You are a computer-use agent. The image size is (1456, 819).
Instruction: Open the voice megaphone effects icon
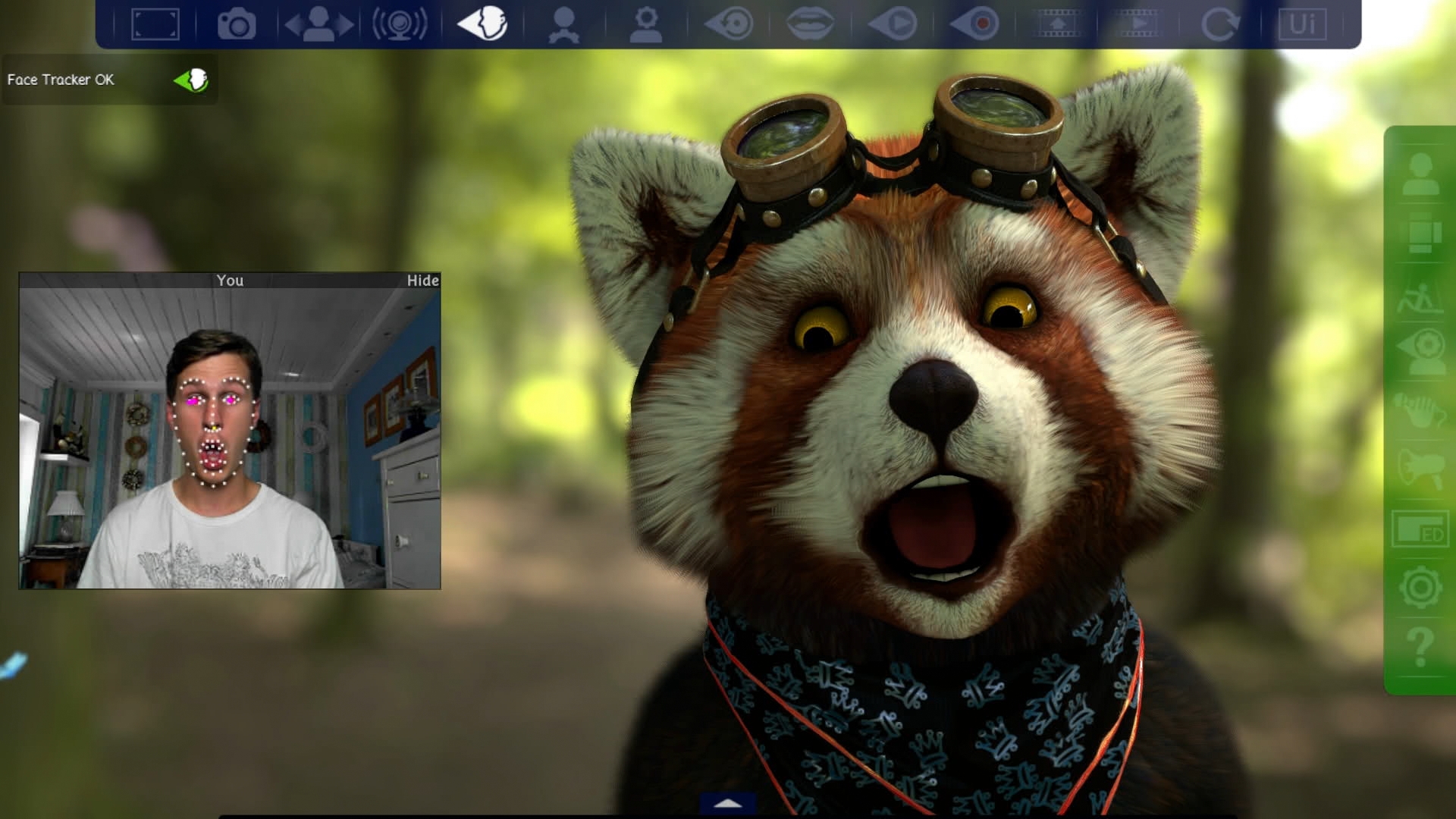click(1420, 469)
